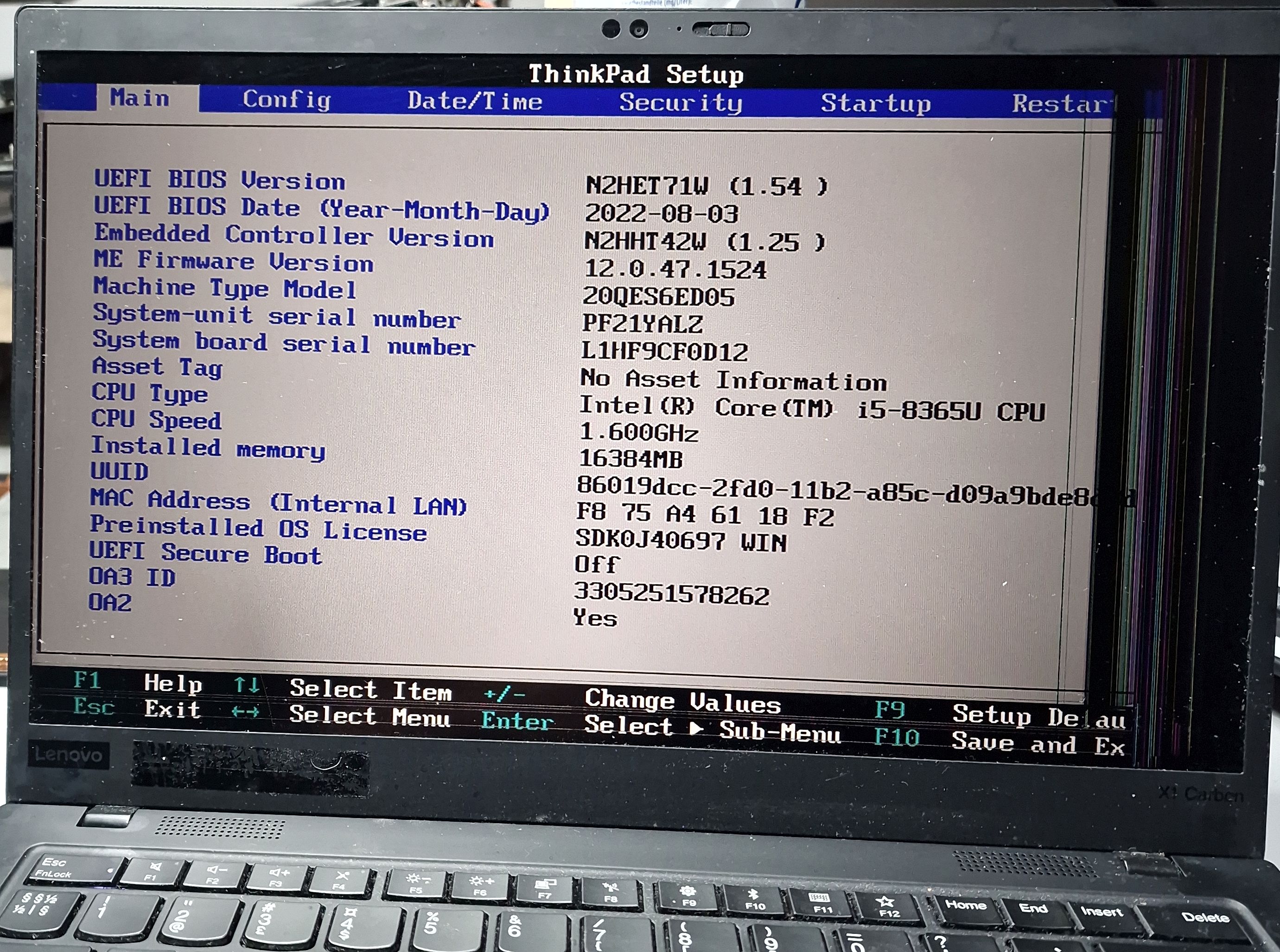Viewport: 1280px width, 952px height.
Task: Click the left/right arrows hint
Action: tap(245, 712)
